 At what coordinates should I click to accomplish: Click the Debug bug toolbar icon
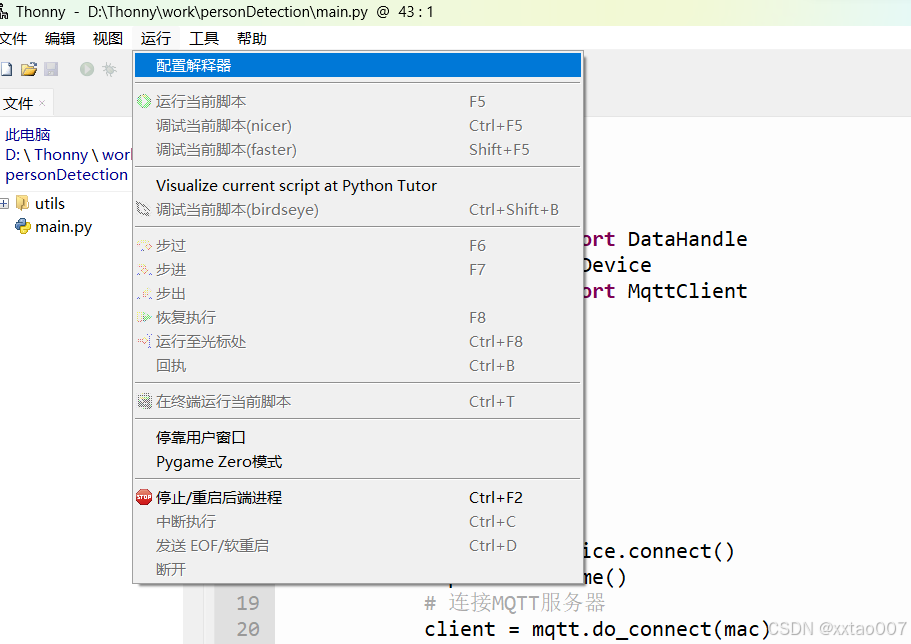coord(110,68)
